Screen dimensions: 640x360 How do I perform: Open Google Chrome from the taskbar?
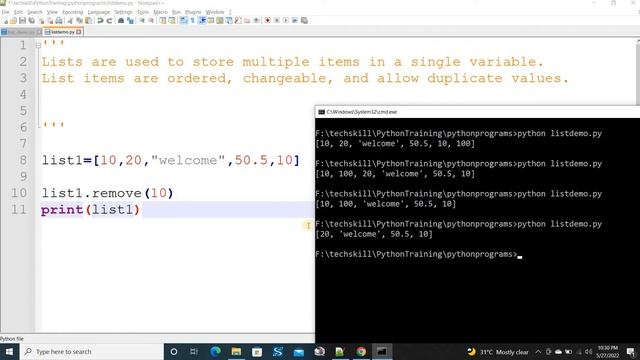coord(361,351)
